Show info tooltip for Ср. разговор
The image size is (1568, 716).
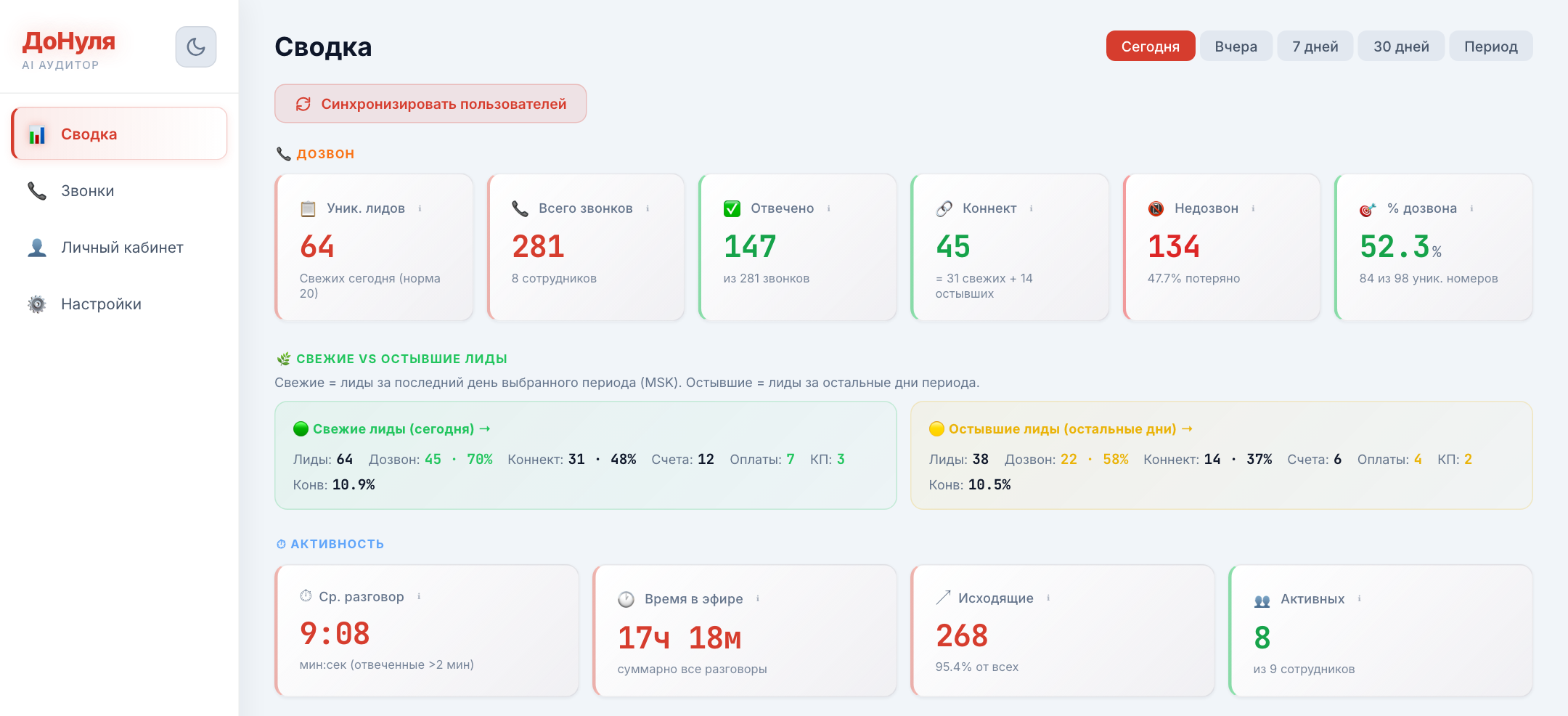(x=419, y=596)
